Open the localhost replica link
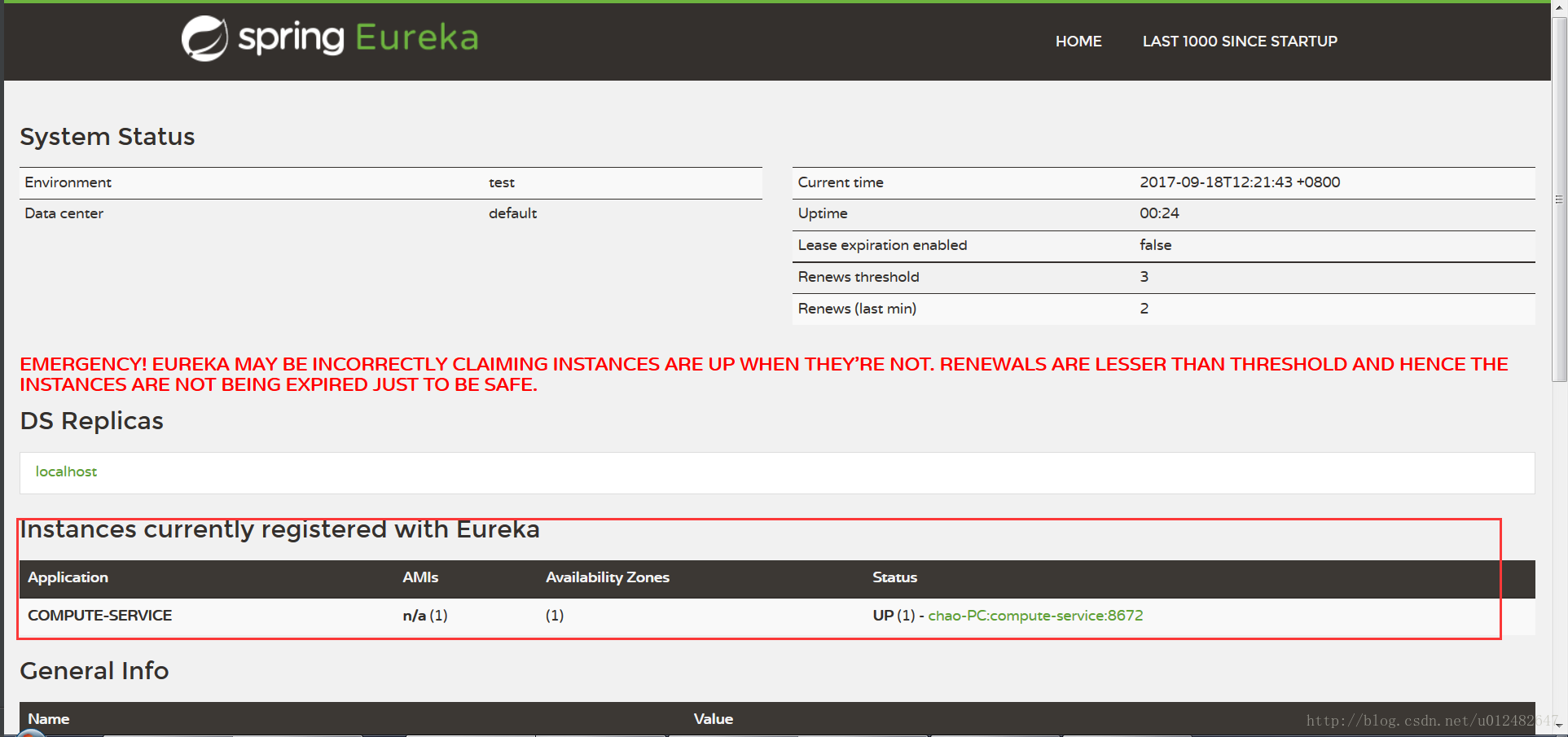Image resolution: width=1568 pixels, height=737 pixels. click(66, 472)
